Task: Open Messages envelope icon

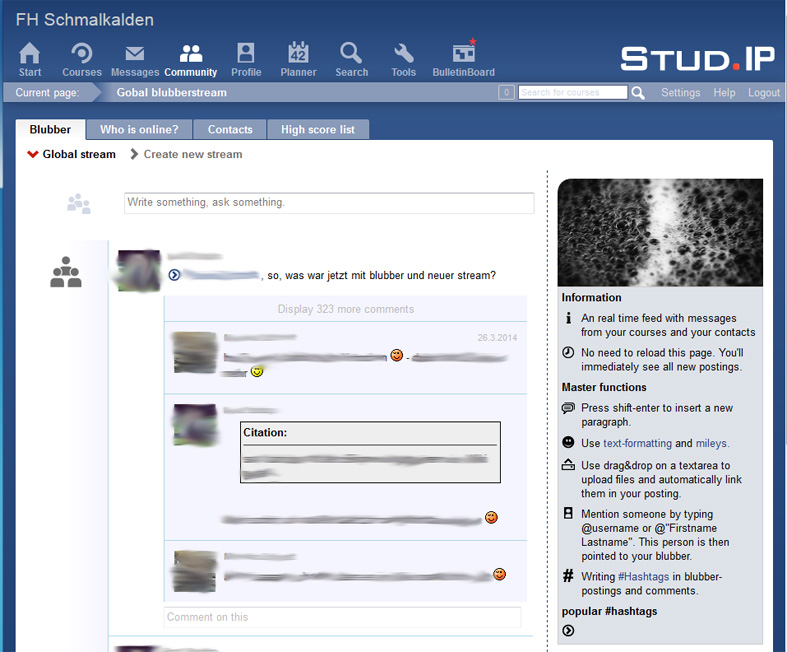Action: (x=135, y=53)
